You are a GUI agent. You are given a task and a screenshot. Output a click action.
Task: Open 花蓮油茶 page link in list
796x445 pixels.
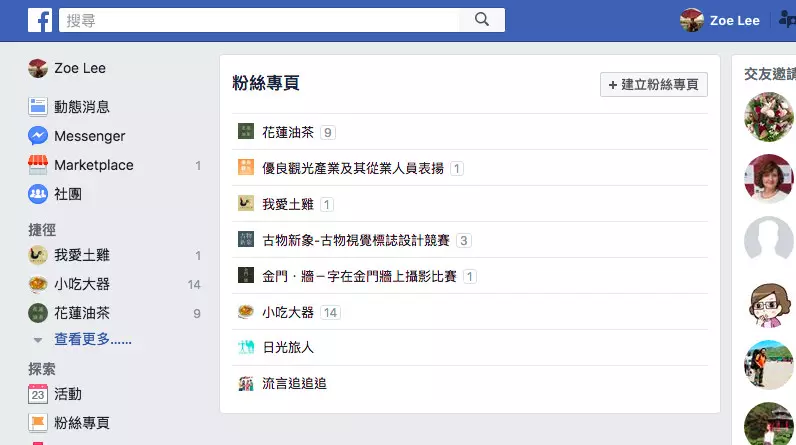click(x=288, y=132)
